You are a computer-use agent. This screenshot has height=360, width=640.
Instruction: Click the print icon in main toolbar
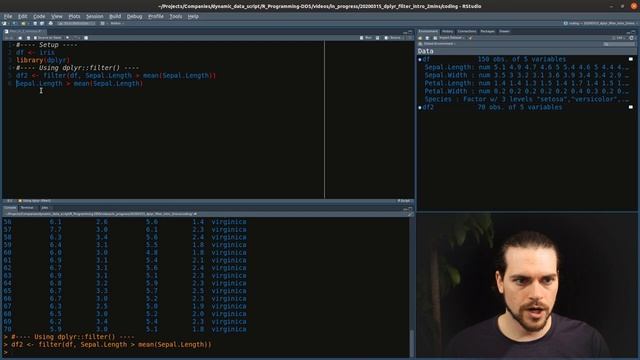click(51, 24)
